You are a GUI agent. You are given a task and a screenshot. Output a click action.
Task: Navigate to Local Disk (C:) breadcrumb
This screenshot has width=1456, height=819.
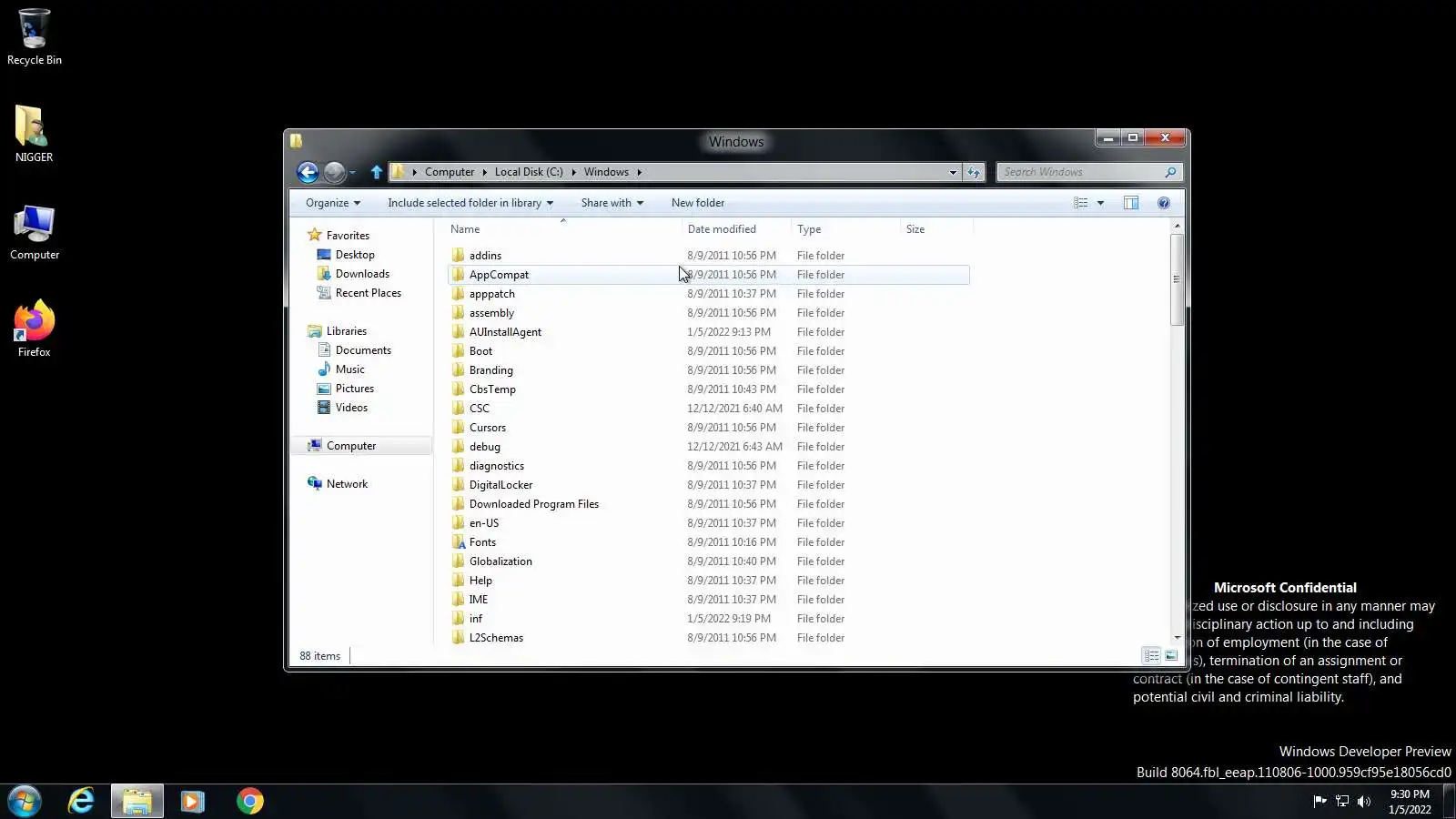(x=529, y=172)
